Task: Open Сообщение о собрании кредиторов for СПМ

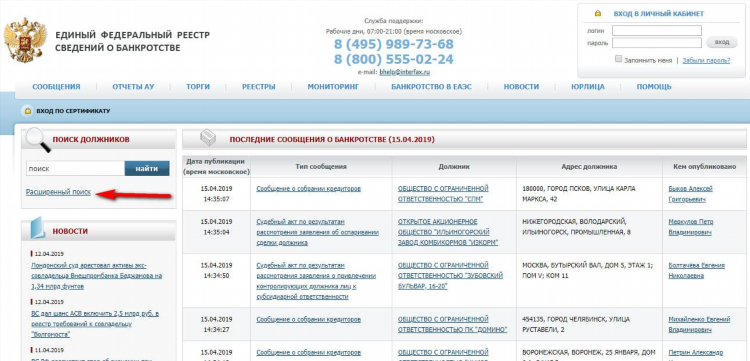Action: [x=309, y=189]
